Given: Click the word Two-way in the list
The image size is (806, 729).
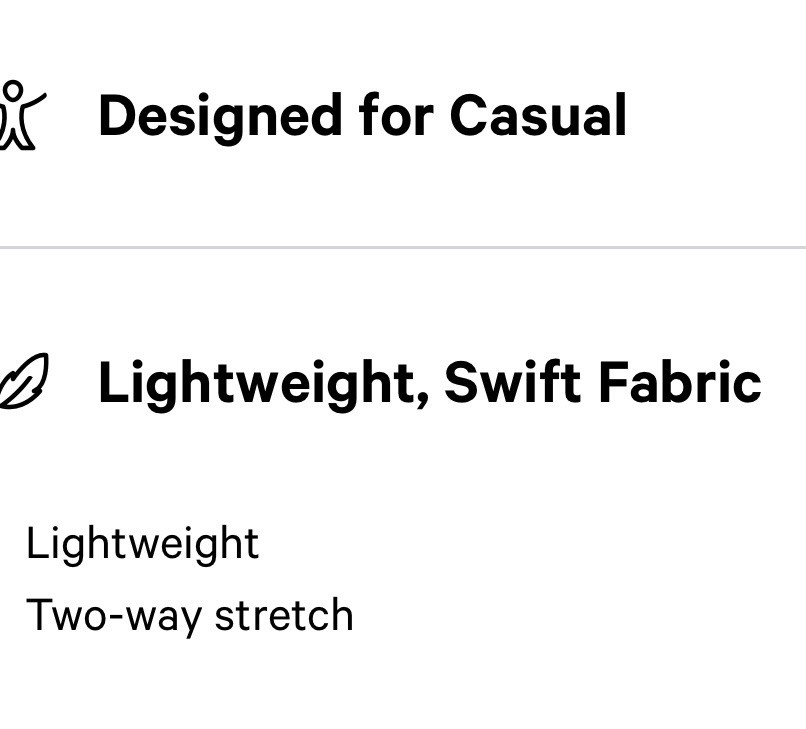Looking at the screenshot, I should tap(113, 617).
